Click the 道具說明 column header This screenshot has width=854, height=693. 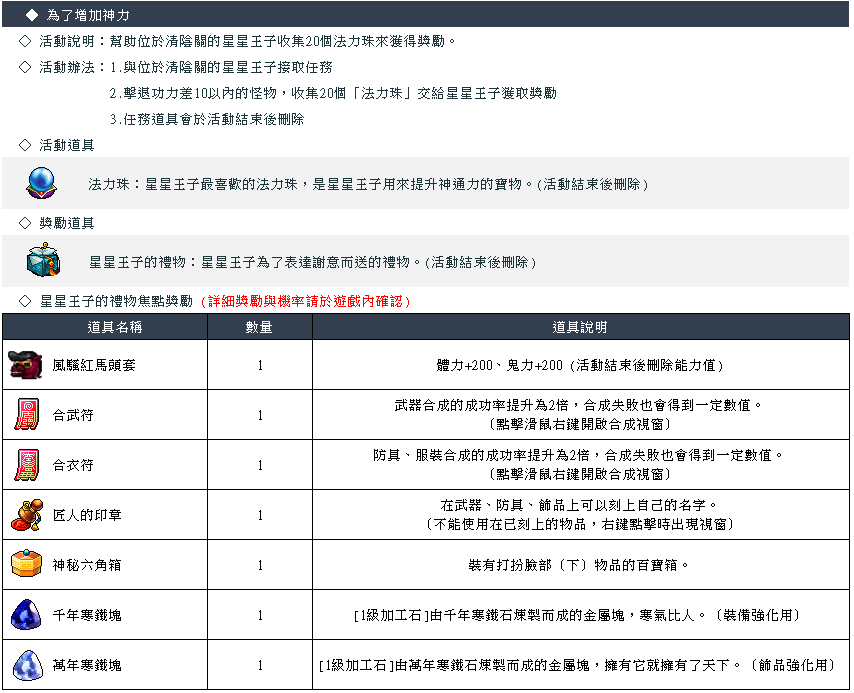pyautogui.click(x=580, y=327)
